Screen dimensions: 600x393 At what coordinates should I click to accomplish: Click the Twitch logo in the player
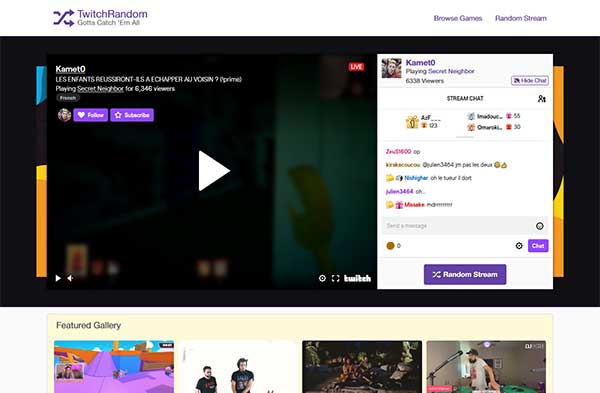point(357,278)
